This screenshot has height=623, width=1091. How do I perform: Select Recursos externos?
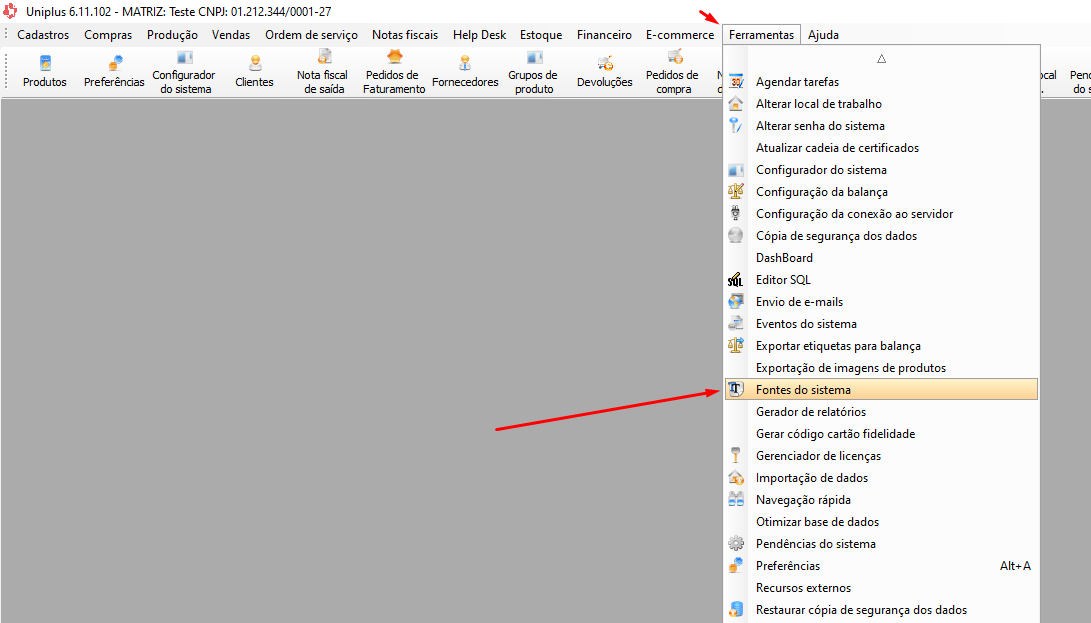click(x=882, y=587)
